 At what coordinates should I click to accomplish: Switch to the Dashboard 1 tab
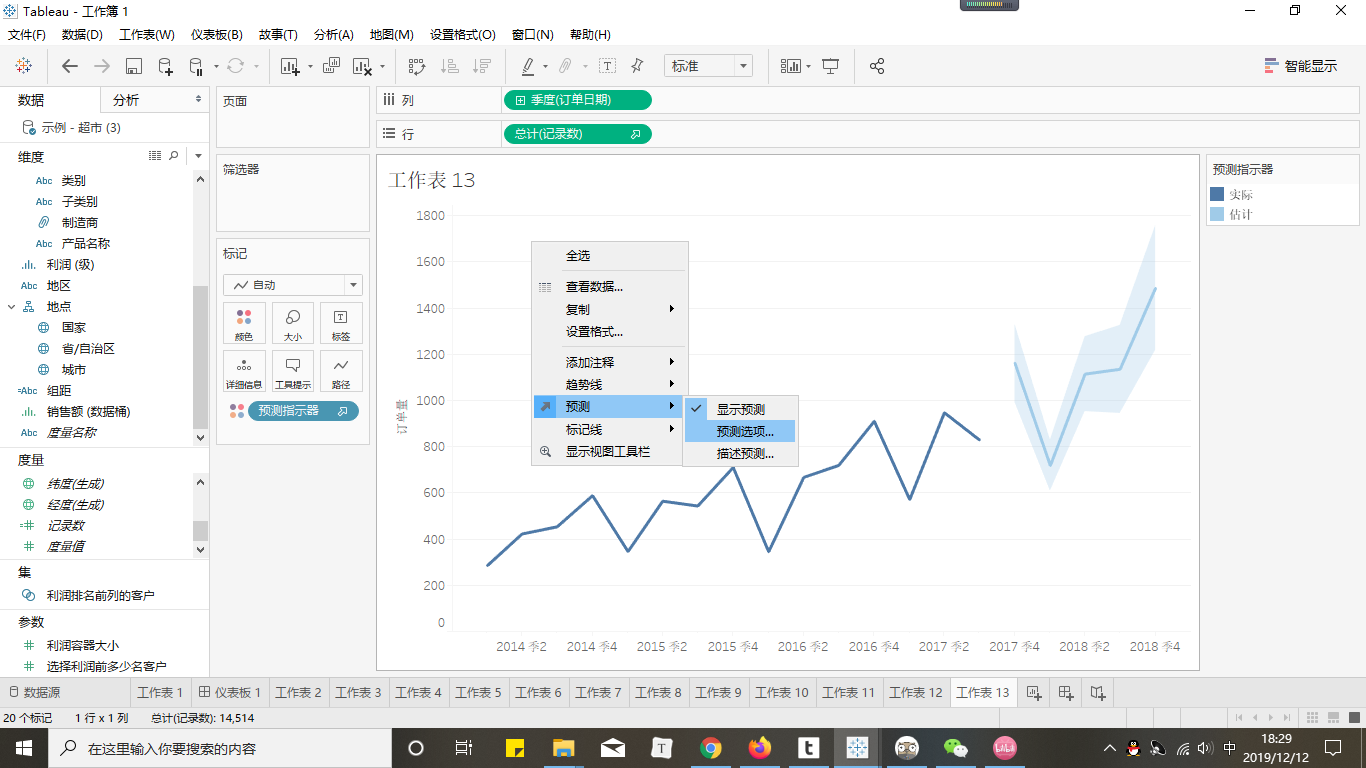(231, 692)
